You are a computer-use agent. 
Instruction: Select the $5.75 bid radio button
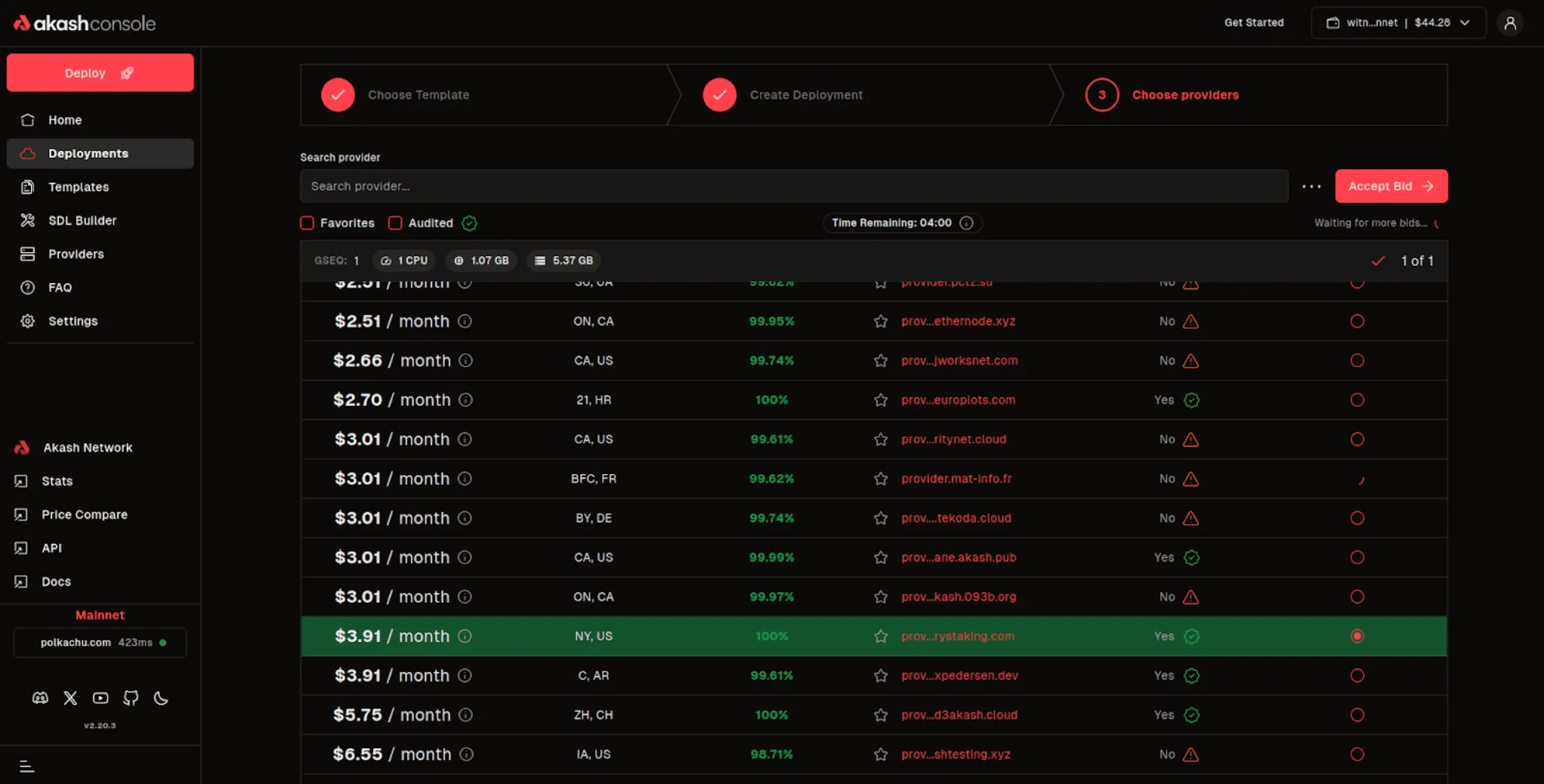tap(1357, 715)
